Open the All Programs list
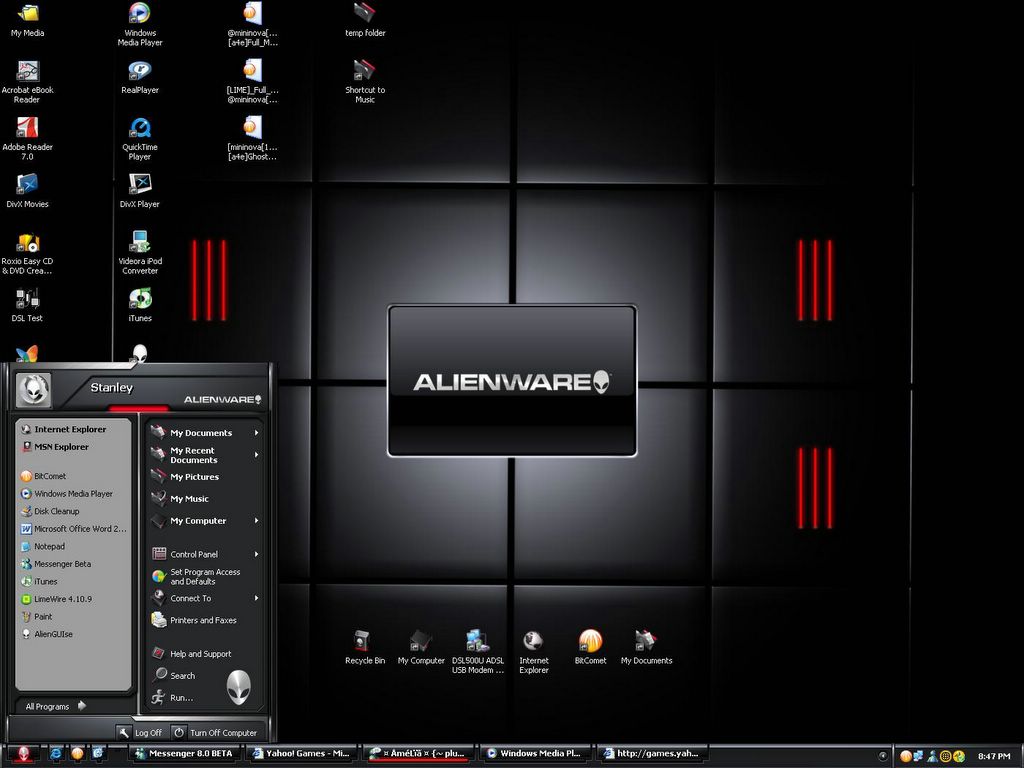This screenshot has height=768, width=1024. click(x=56, y=706)
